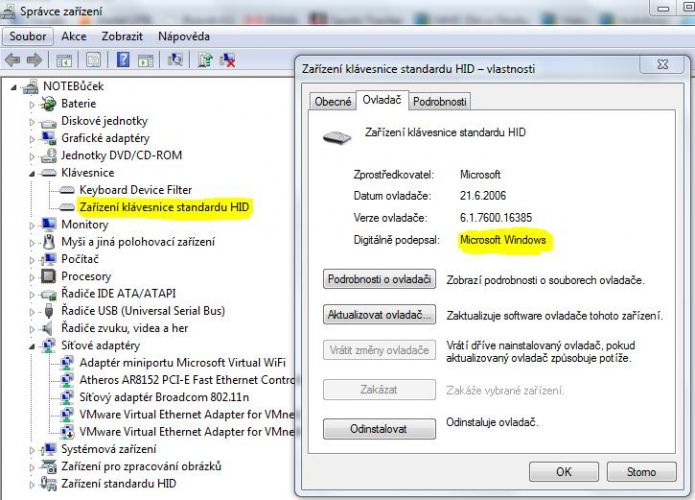Click the driver date 21.6.2006 text
The image size is (695, 500).
pyautogui.click(x=483, y=195)
